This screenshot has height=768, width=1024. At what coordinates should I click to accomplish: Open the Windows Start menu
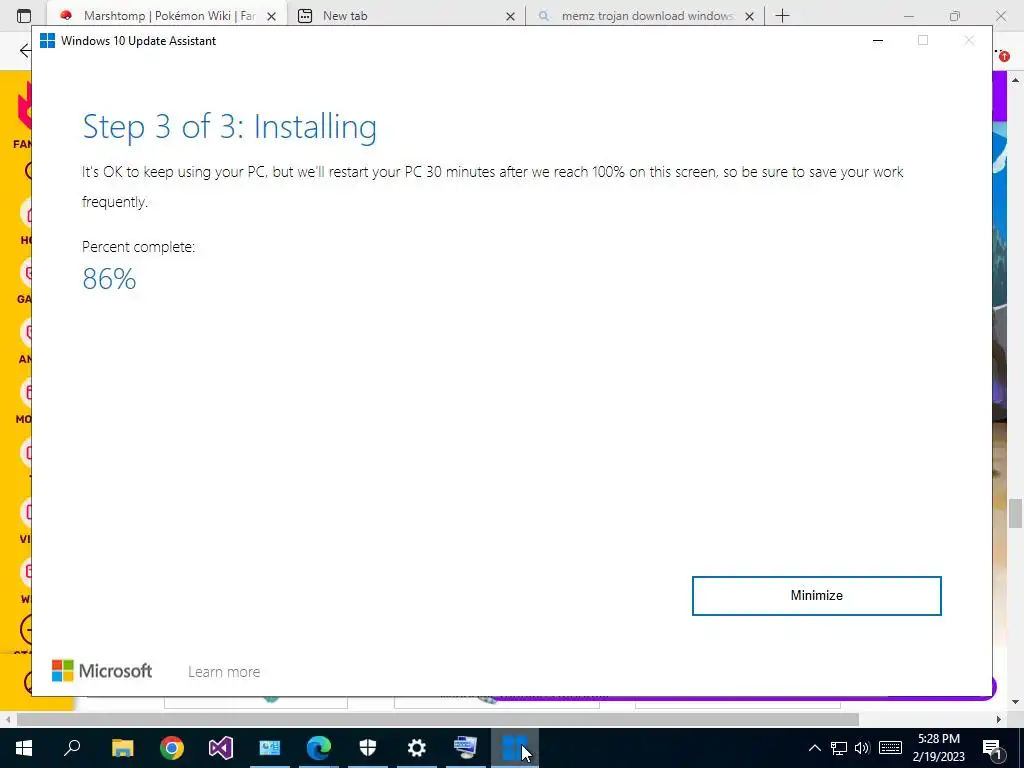point(24,748)
